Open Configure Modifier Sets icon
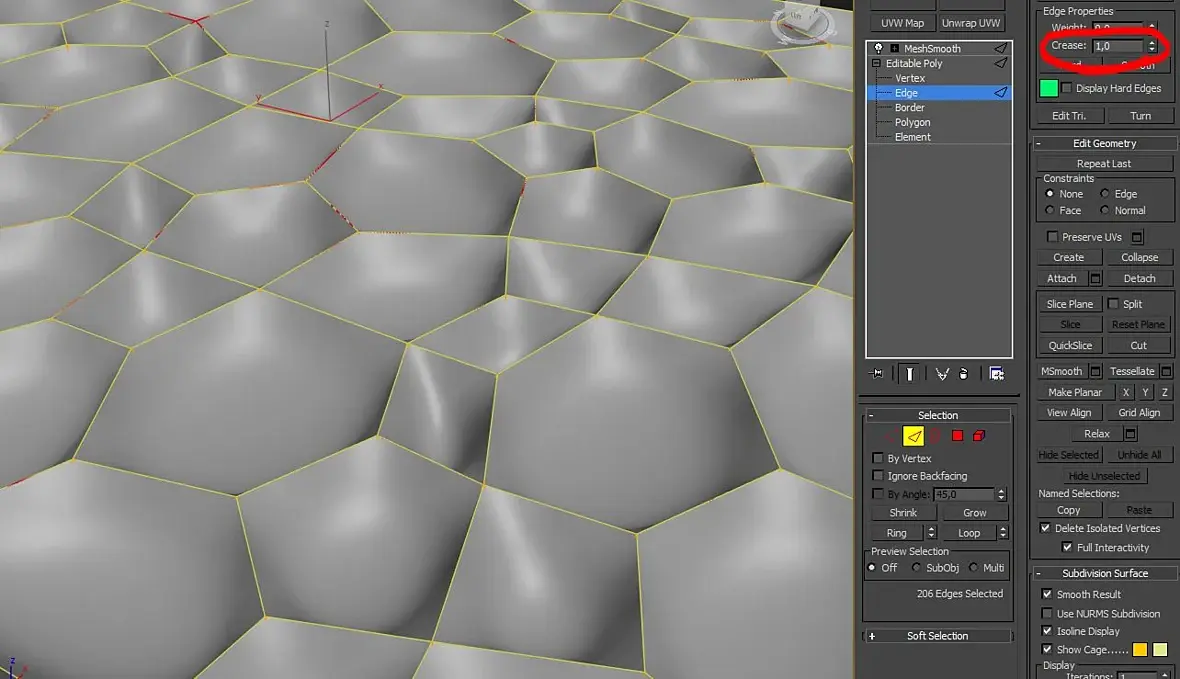 pos(997,373)
